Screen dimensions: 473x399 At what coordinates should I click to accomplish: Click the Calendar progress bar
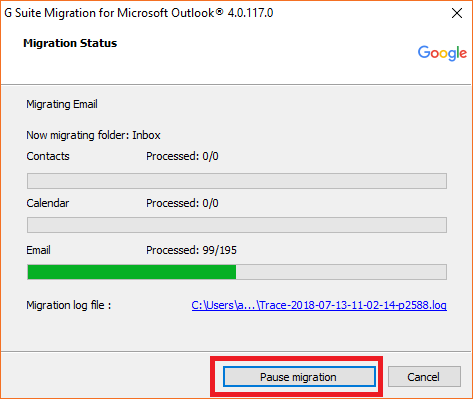coord(237,225)
